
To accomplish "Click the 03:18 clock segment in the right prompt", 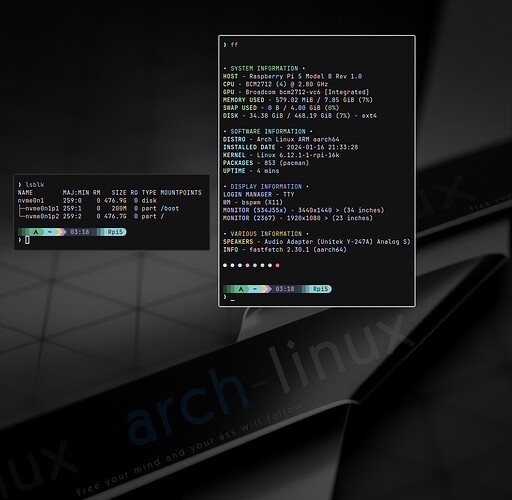I will [285, 289].
